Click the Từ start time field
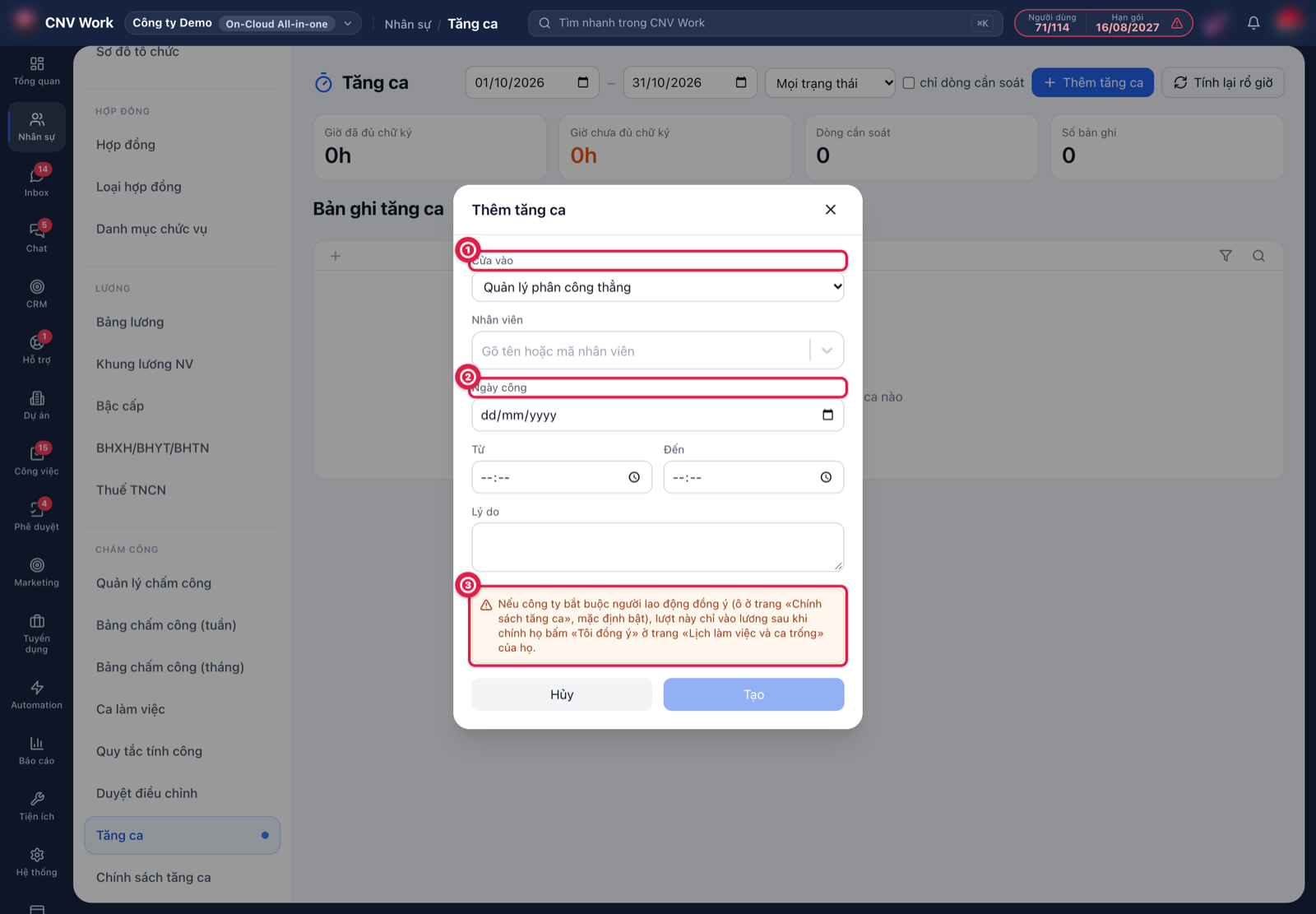Screen dimensions: 1316x914 [562, 477]
